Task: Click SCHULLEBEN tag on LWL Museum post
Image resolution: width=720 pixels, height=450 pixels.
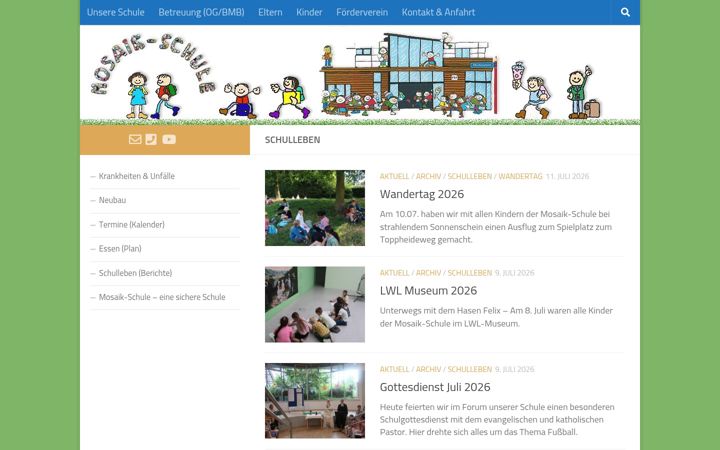Action: [x=470, y=273]
